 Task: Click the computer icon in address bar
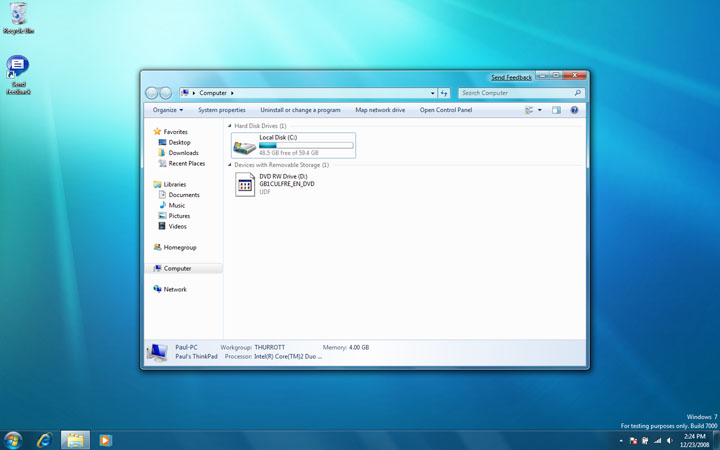click(x=185, y=93)
